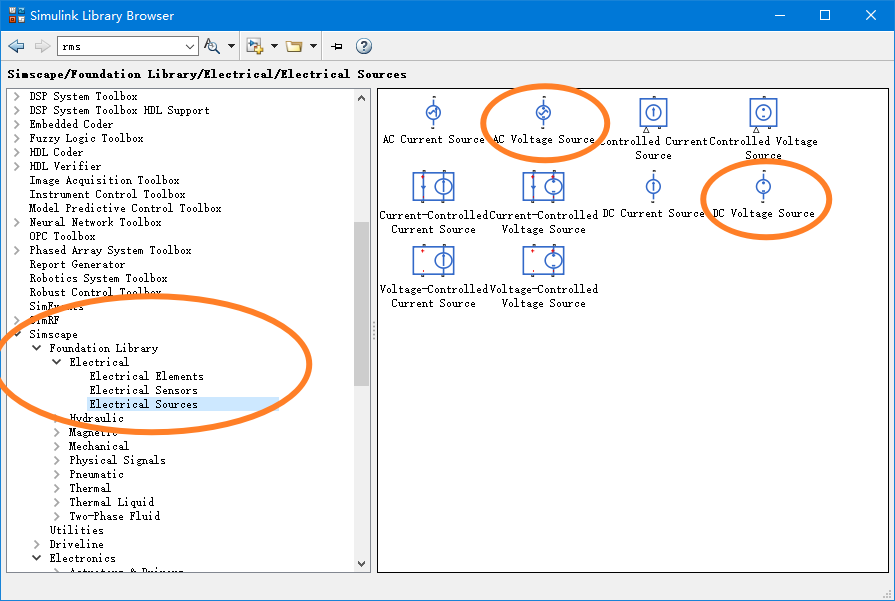Open the search history combo box arrow
Screen dimensions: 895x601
click(190, 46)
